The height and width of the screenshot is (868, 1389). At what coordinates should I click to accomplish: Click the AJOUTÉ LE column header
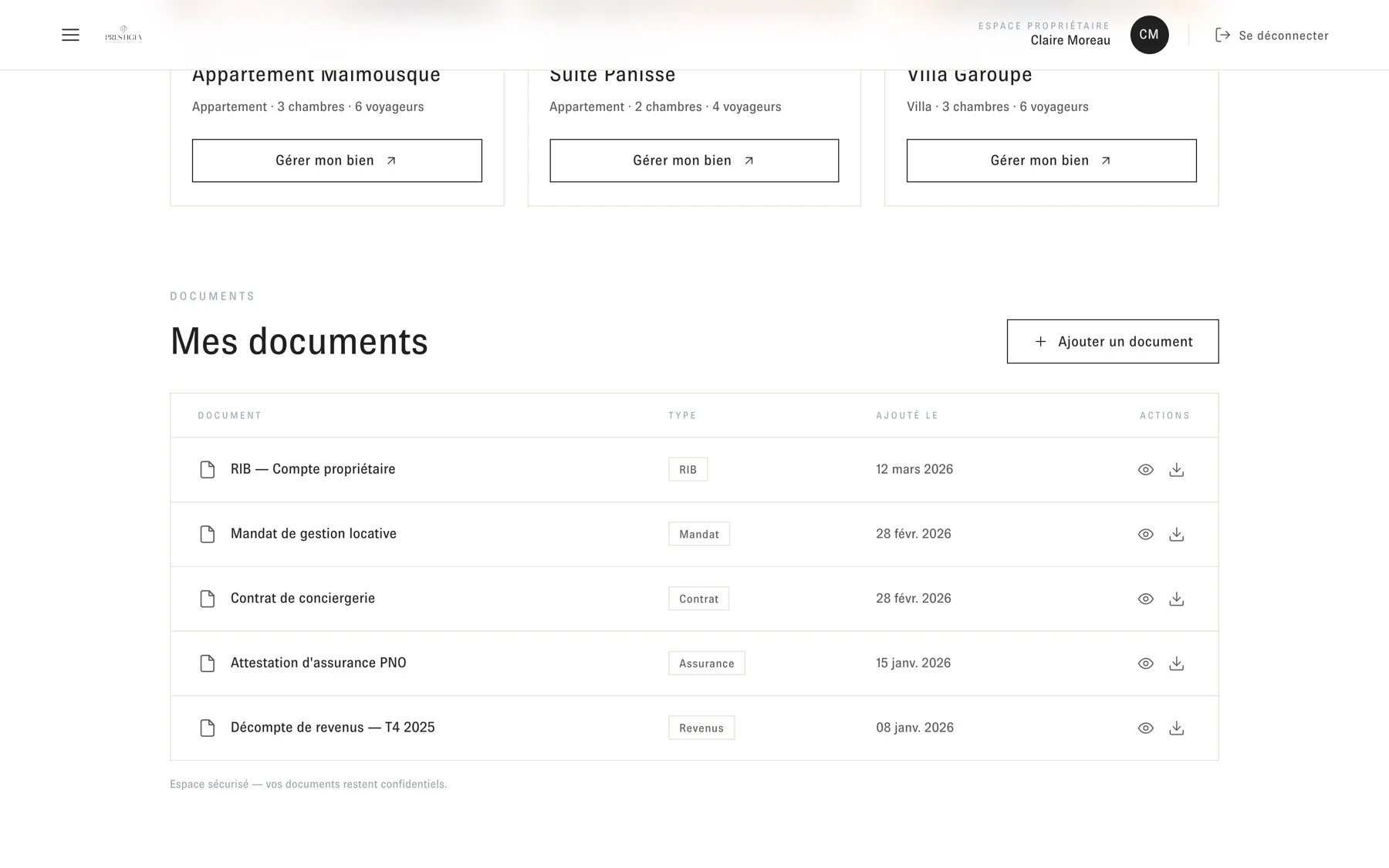(907, 415)
